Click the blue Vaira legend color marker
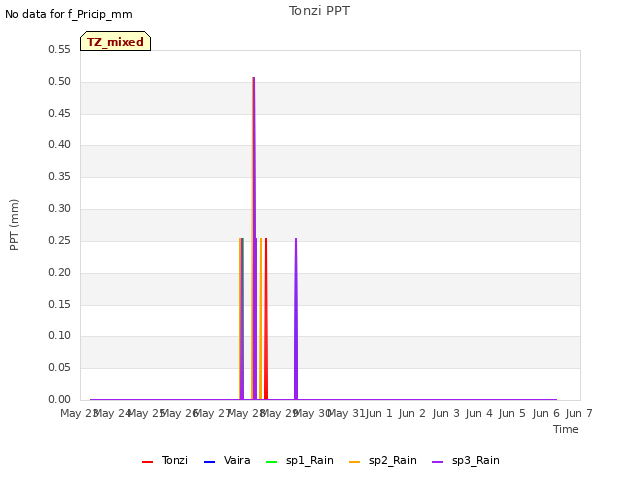The image size is (640, 480). tap(209, 462)
